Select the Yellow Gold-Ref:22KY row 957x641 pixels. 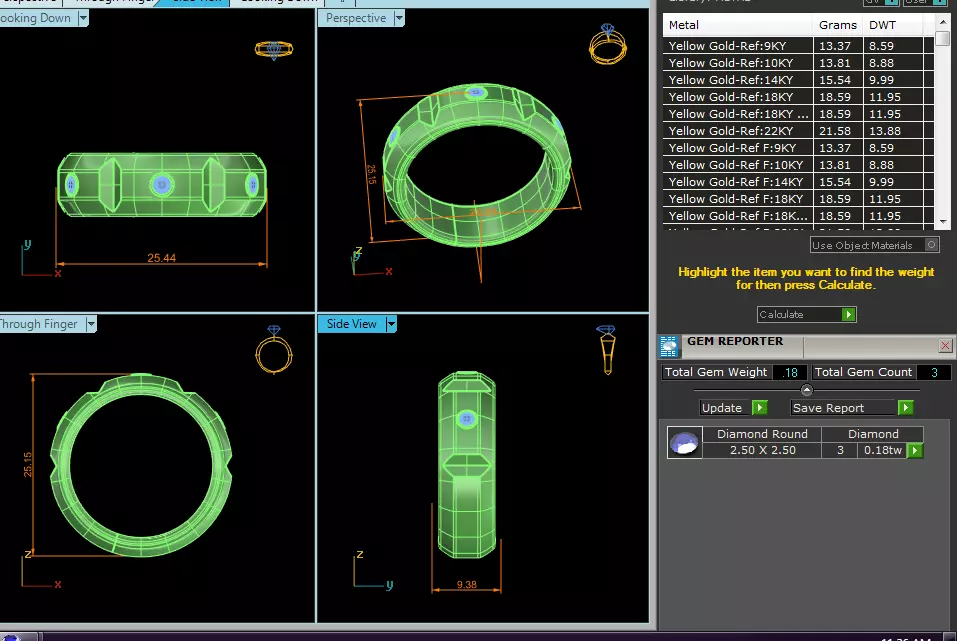coord(798,131)
